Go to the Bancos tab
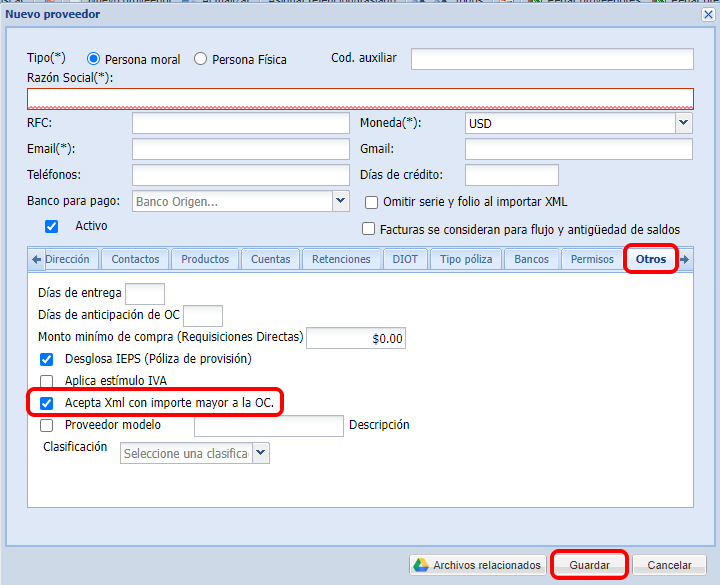 click(x=531, y=259)
